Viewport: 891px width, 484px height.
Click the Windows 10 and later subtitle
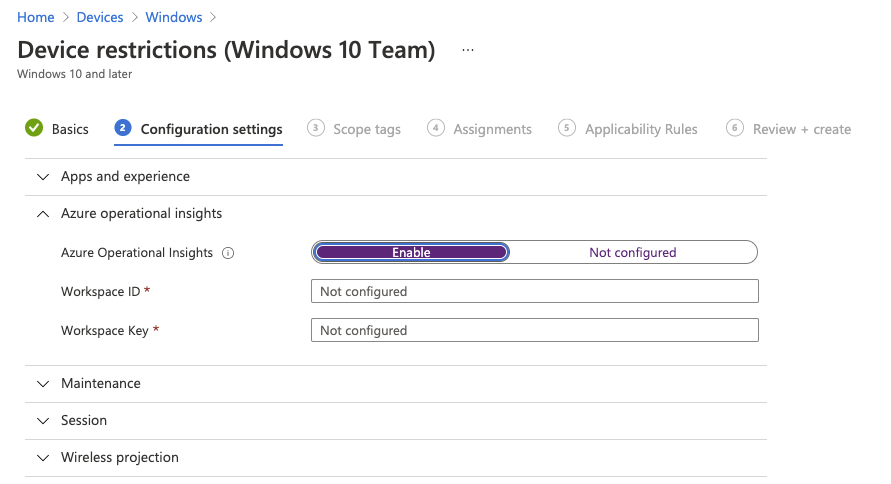click(x=74, y=74)
